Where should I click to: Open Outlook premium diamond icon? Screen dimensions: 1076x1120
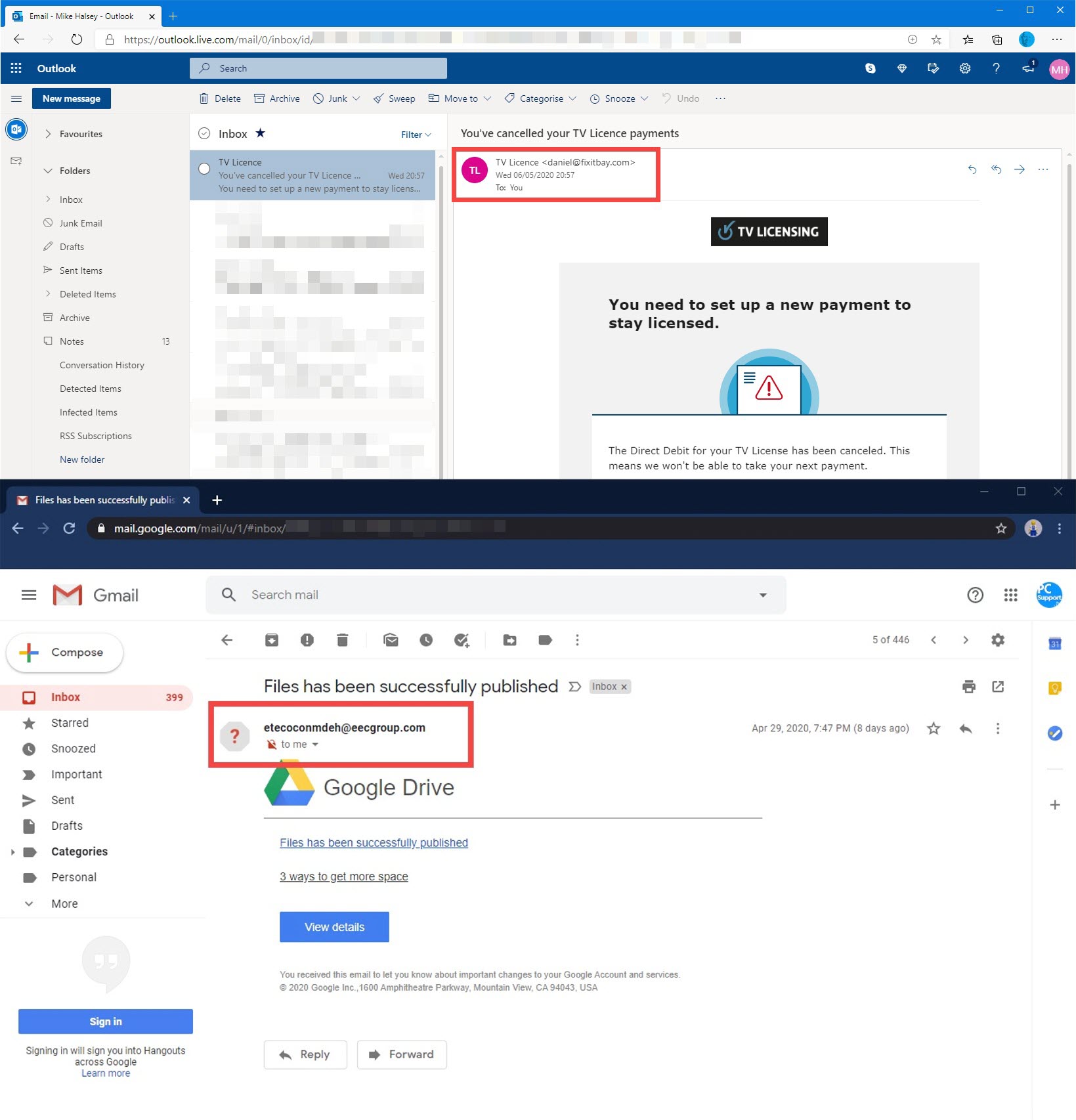[x=902, y=68]
